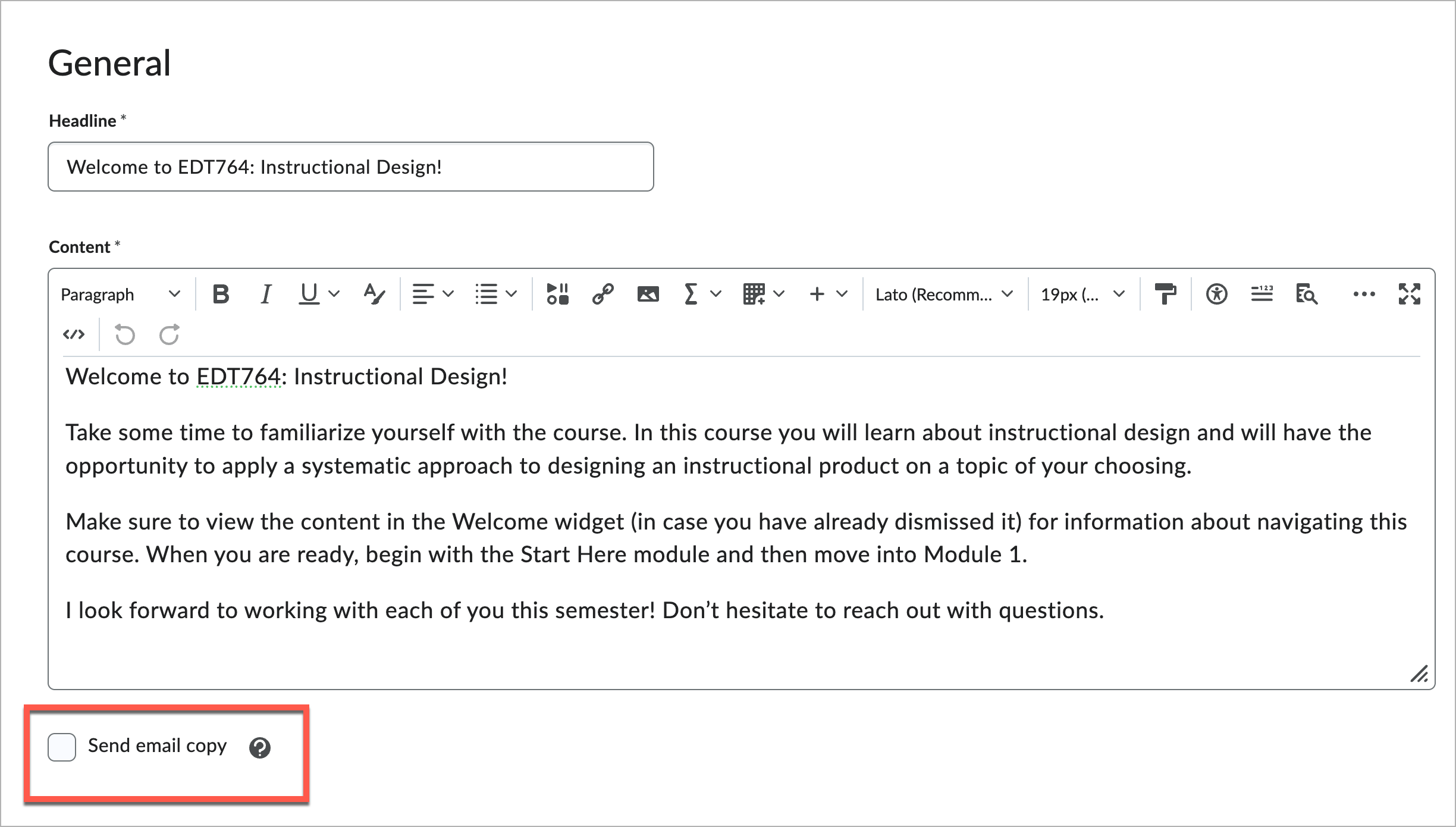Open the Insert Image tool

pyautogui.click(x=648, y=293)
